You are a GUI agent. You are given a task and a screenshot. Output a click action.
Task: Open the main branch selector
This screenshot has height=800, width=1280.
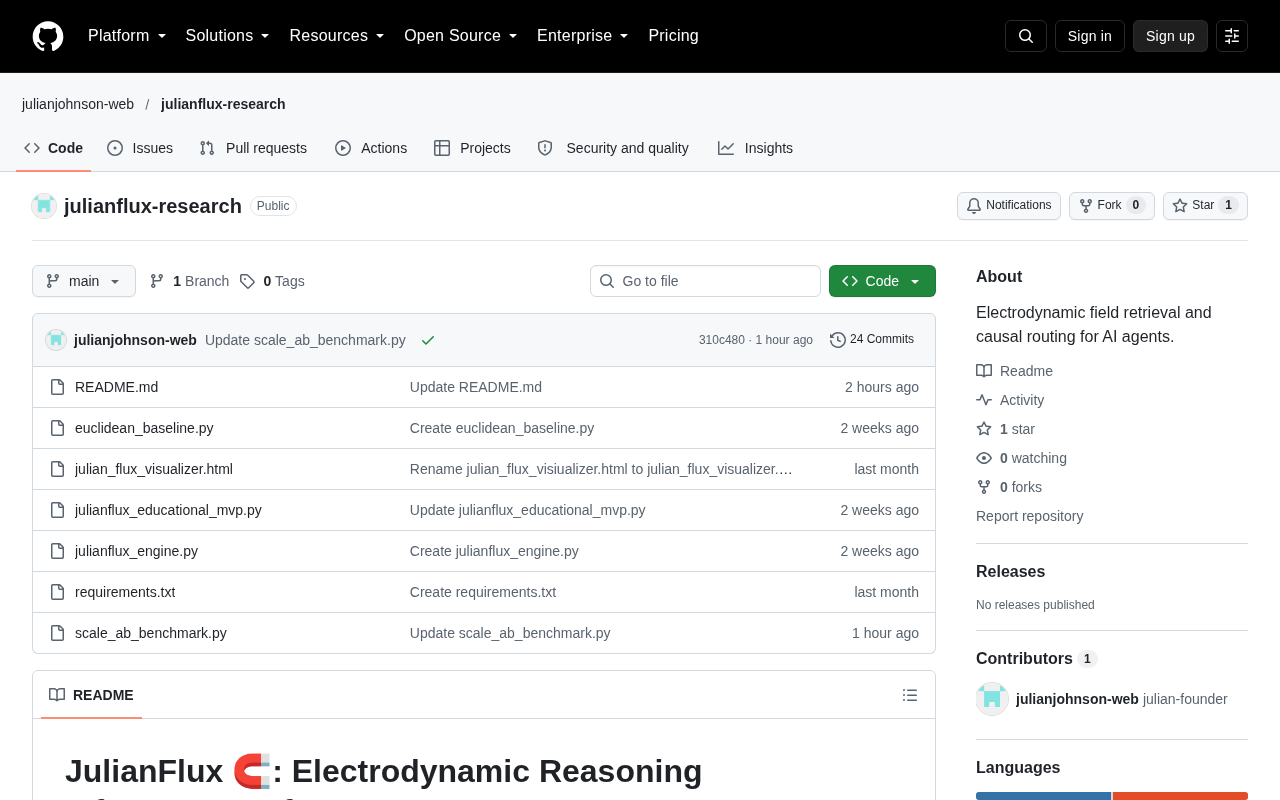[84, 281]
